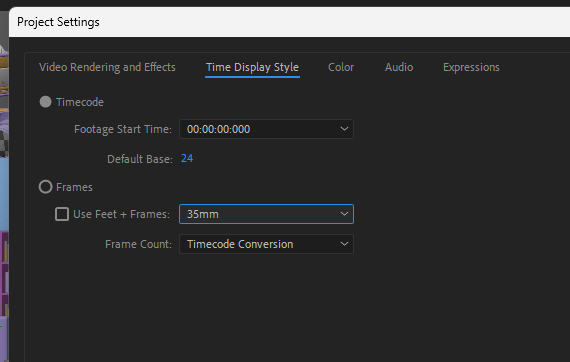Click the Default Base label

pos(140,159)
